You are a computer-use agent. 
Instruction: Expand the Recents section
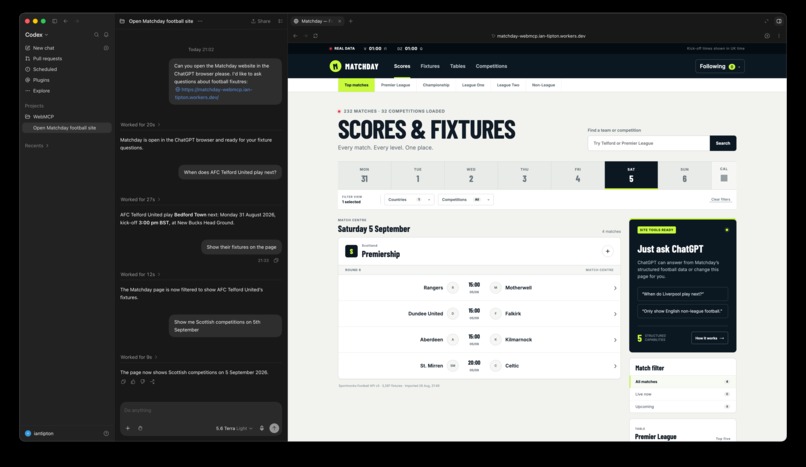[36, 146]
